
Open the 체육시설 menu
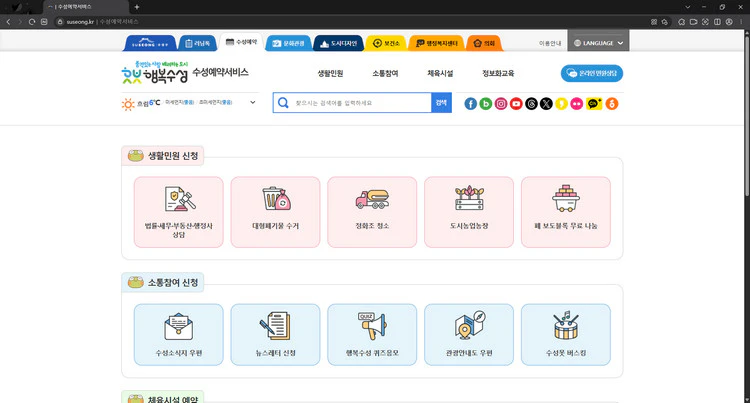click(x=440, y=73)
